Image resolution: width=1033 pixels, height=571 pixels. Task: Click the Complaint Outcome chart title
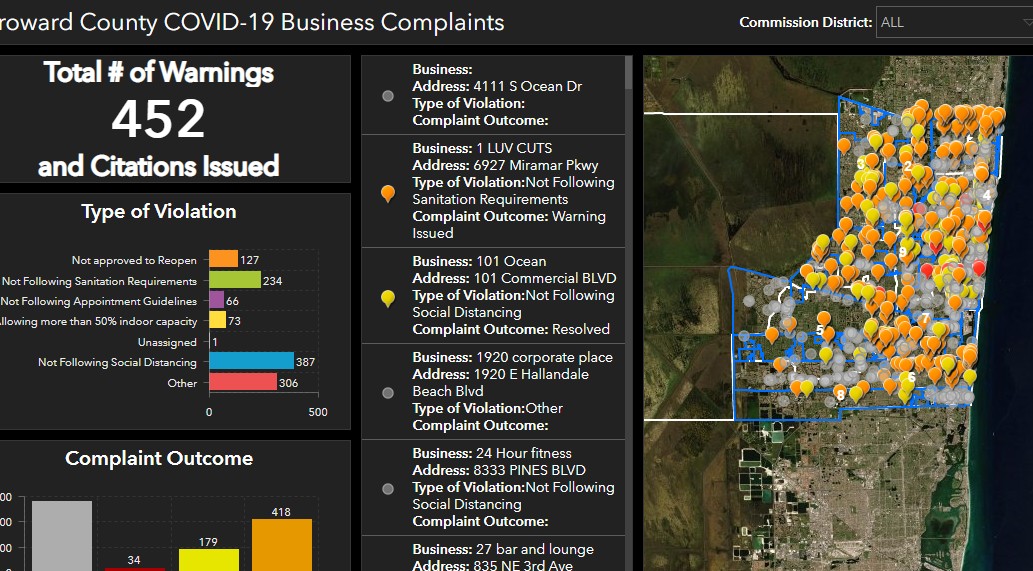point(159,458)
